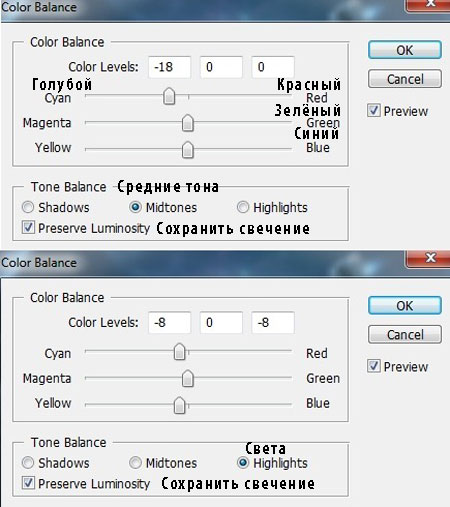The height and width of the screenshot is (507, 450).
Task: Select Highlights radio in the upper dialog
Action: pyautogui.click(x=243, y=207)
